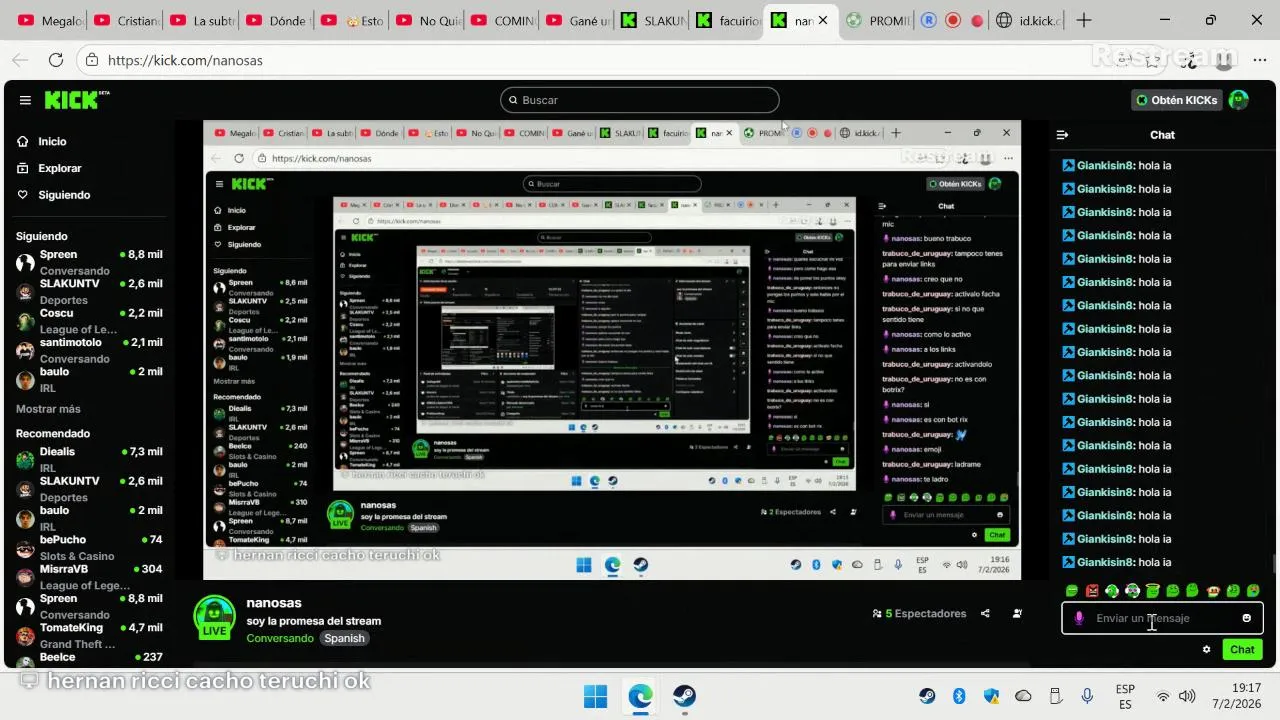Open the Coscu channel in the sidebar
Viewport: 1280px width, 720px height.
(88, 320)
